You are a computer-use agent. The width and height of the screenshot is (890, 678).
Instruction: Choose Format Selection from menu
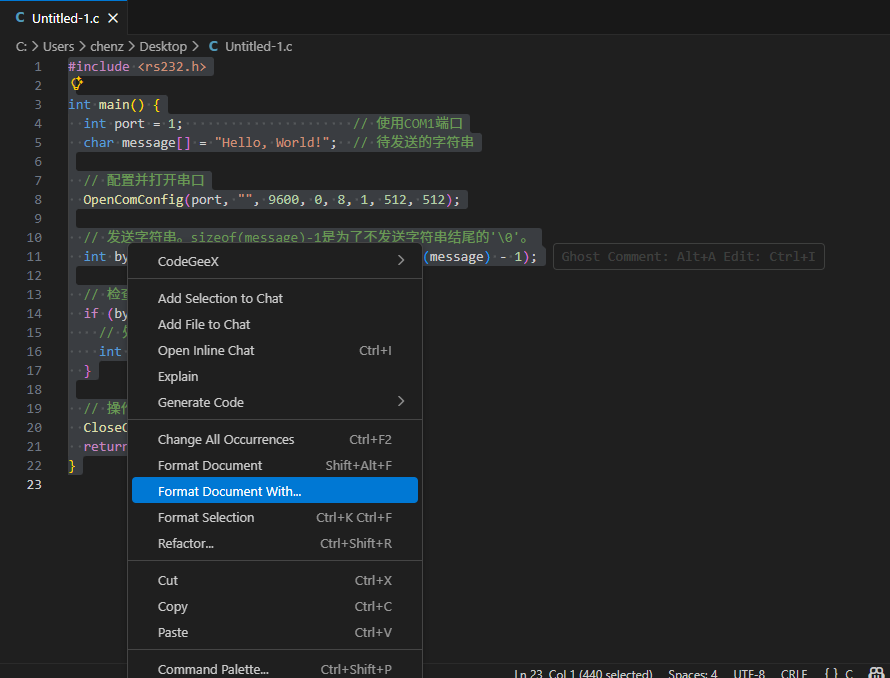pyautogui.click(x=275, y=517)
